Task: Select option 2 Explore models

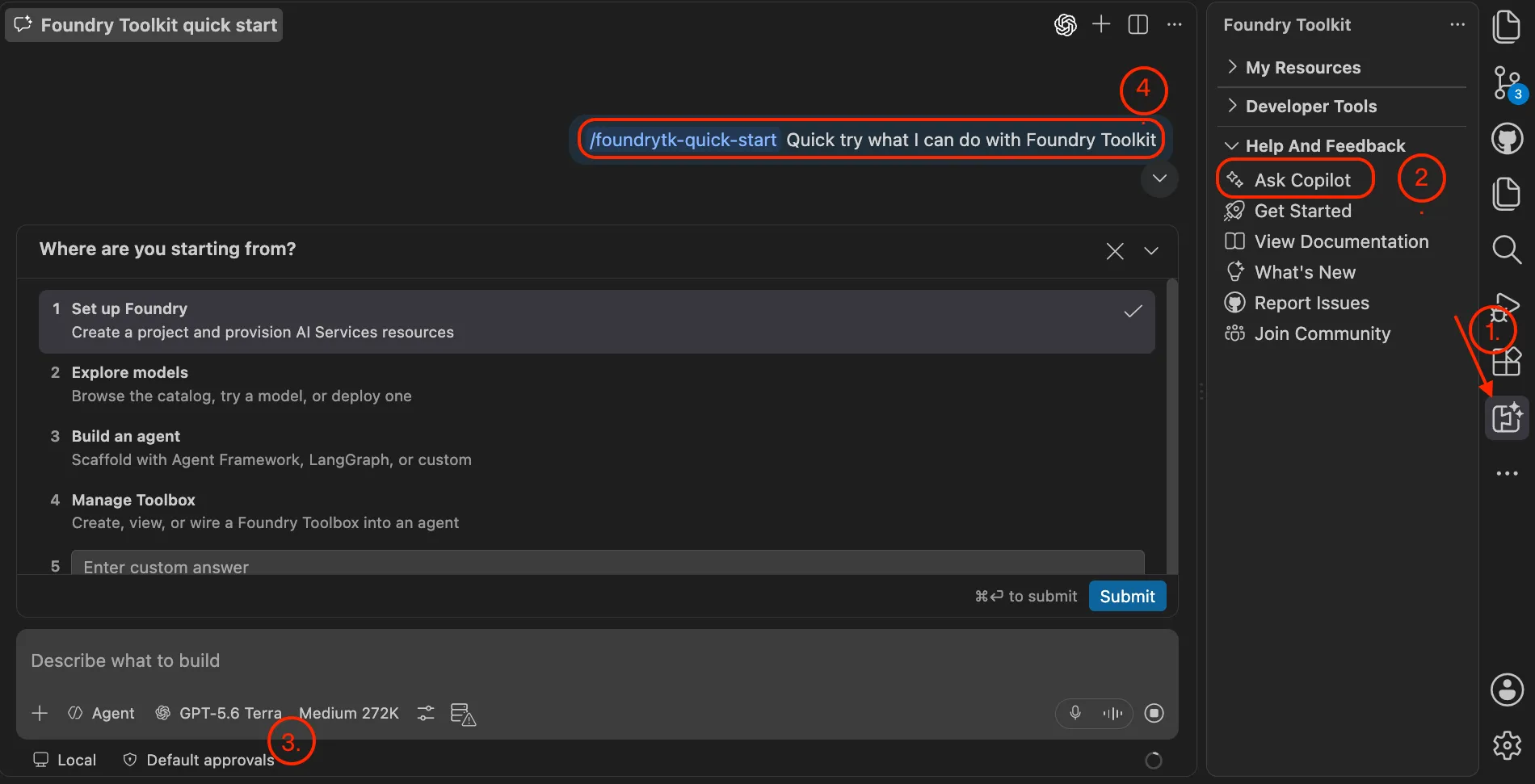Action: [x=596, y=384]
